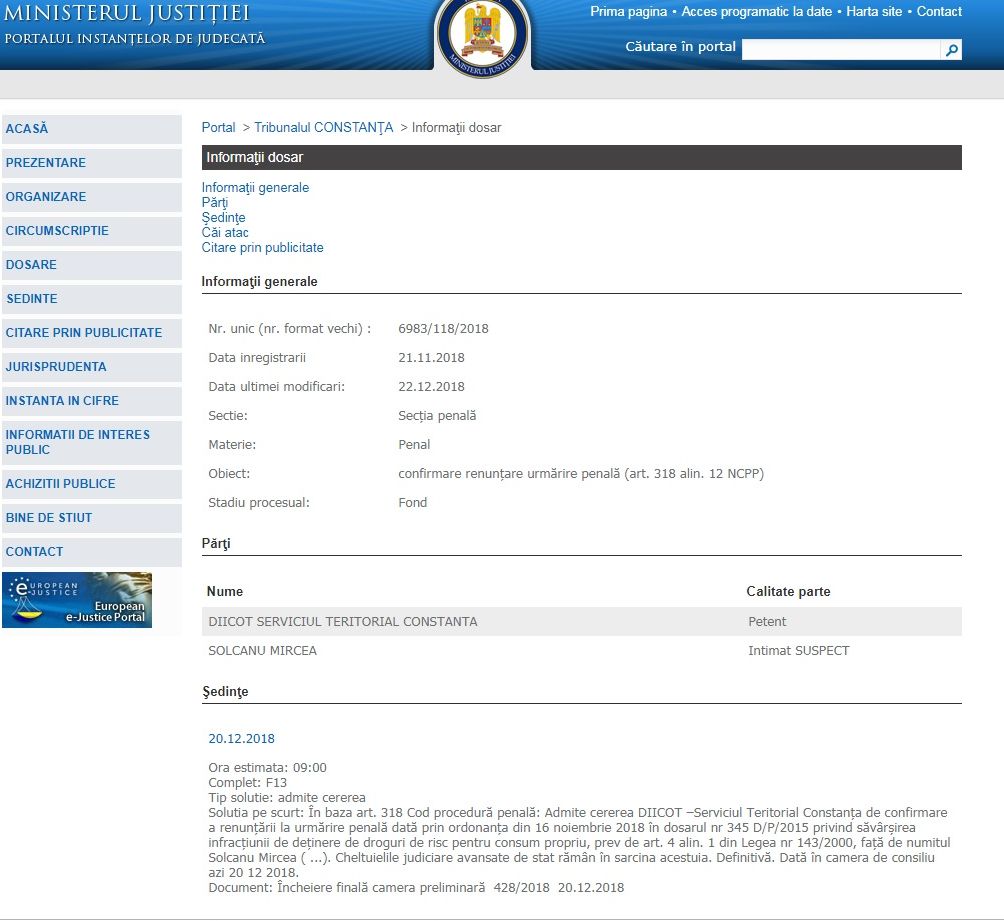
Task: Click the Ministerul Justiției emblem logo
Action: [x=483, y=32]
